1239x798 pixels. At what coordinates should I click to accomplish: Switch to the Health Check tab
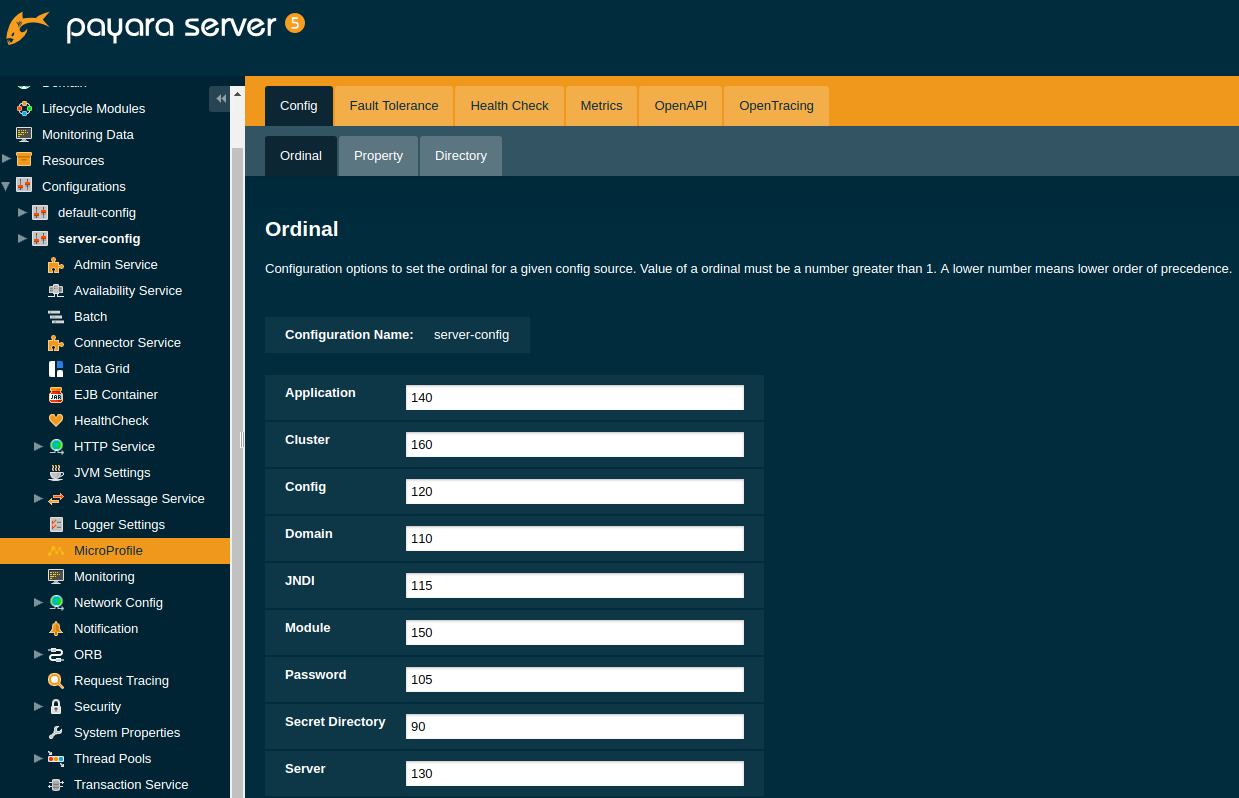point(509,106)
